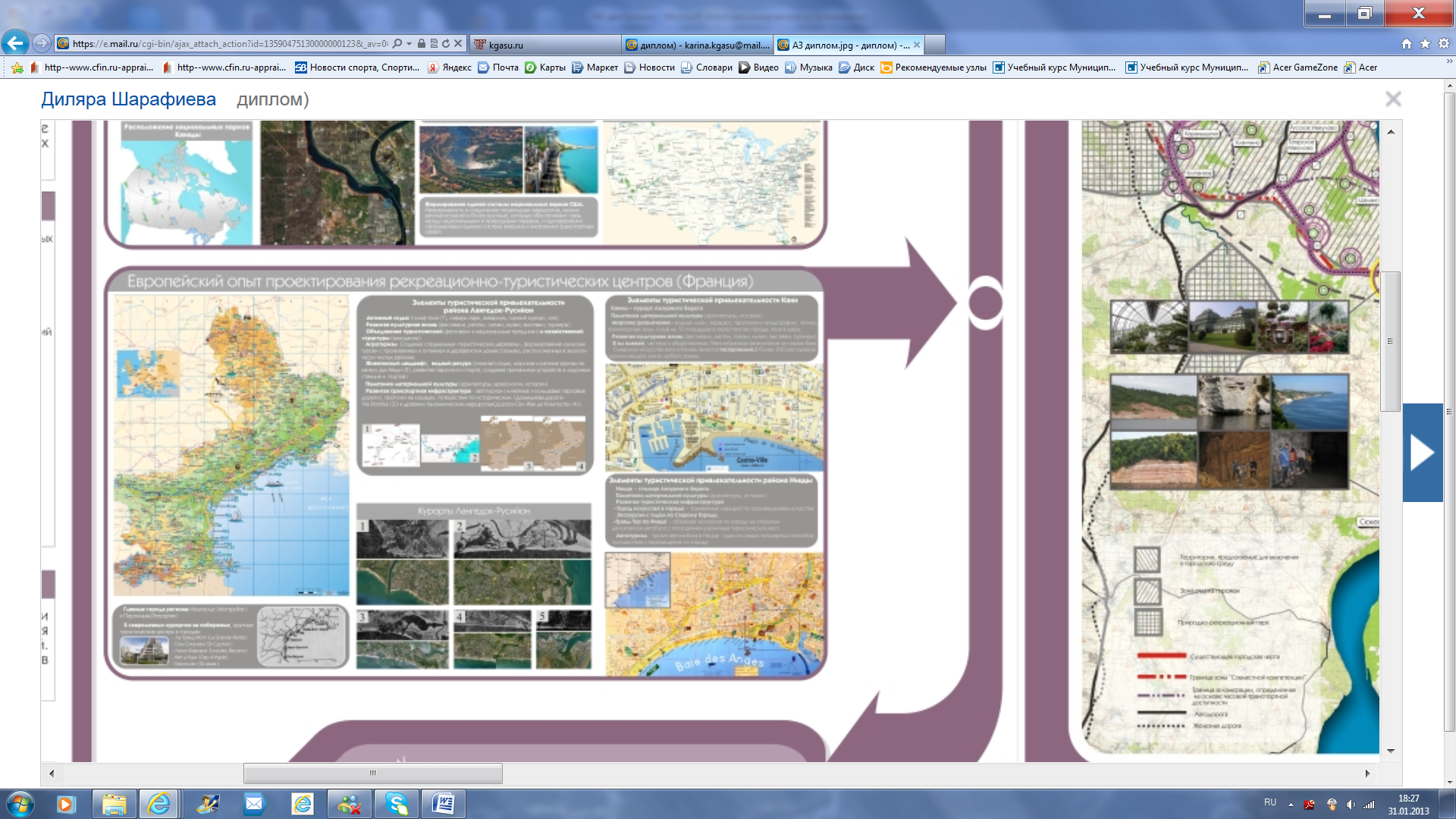The width and height of the screenshot is (1456, 819).
Task: Open first Учебный курс Муницип bookmark
Action: tap(1055, 67)
